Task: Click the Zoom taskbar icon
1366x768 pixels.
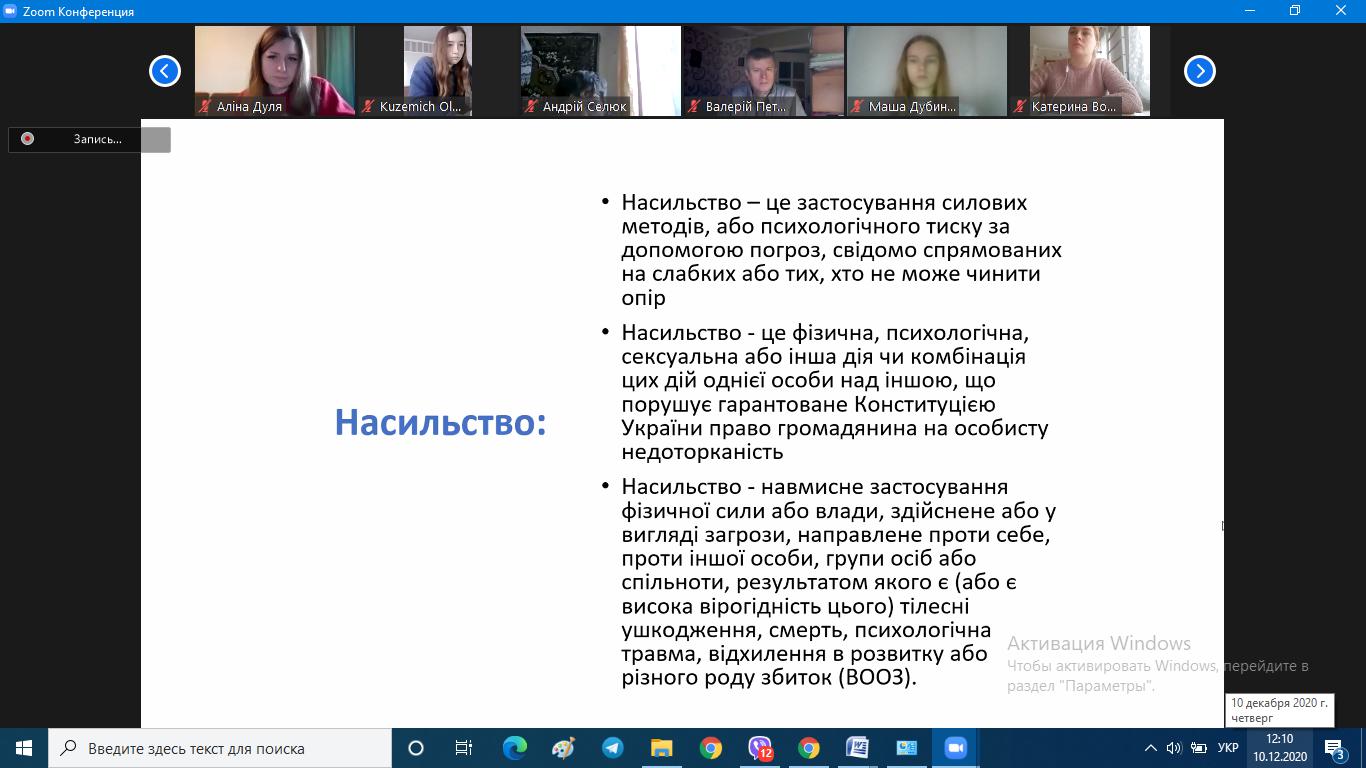Action: 955,748
